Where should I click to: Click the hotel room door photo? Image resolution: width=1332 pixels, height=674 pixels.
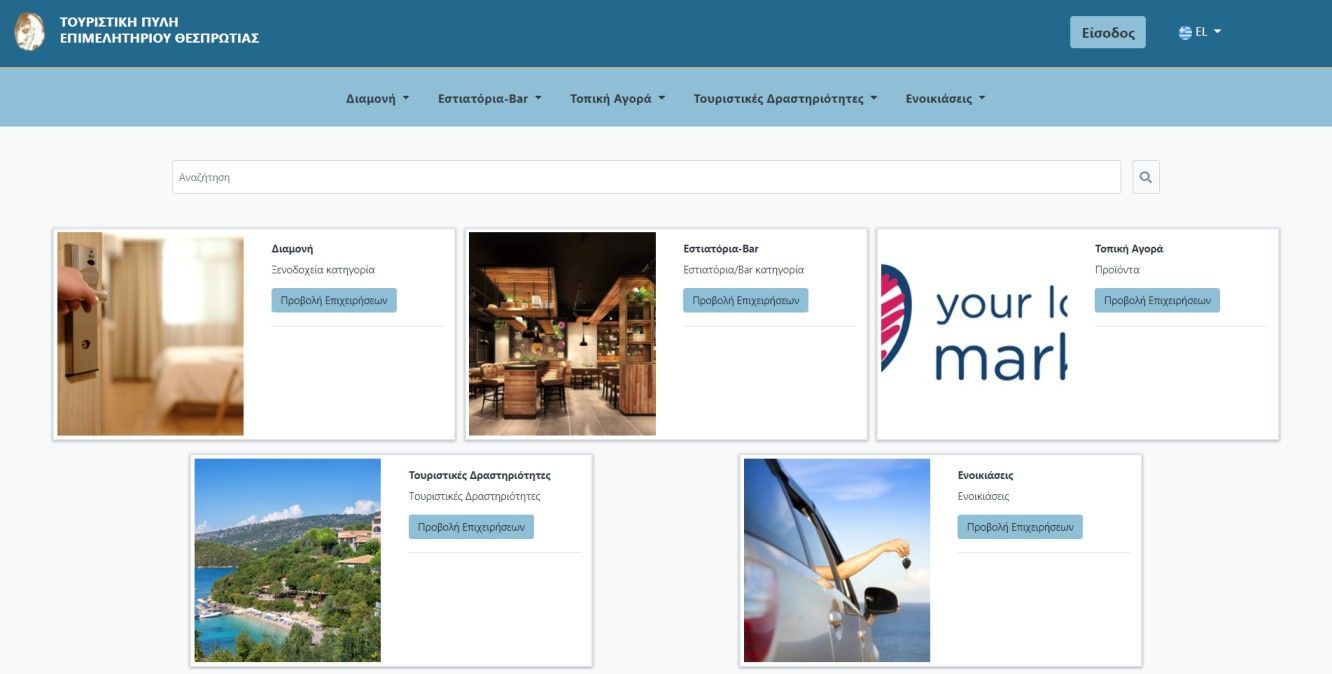tap(148, 334)
